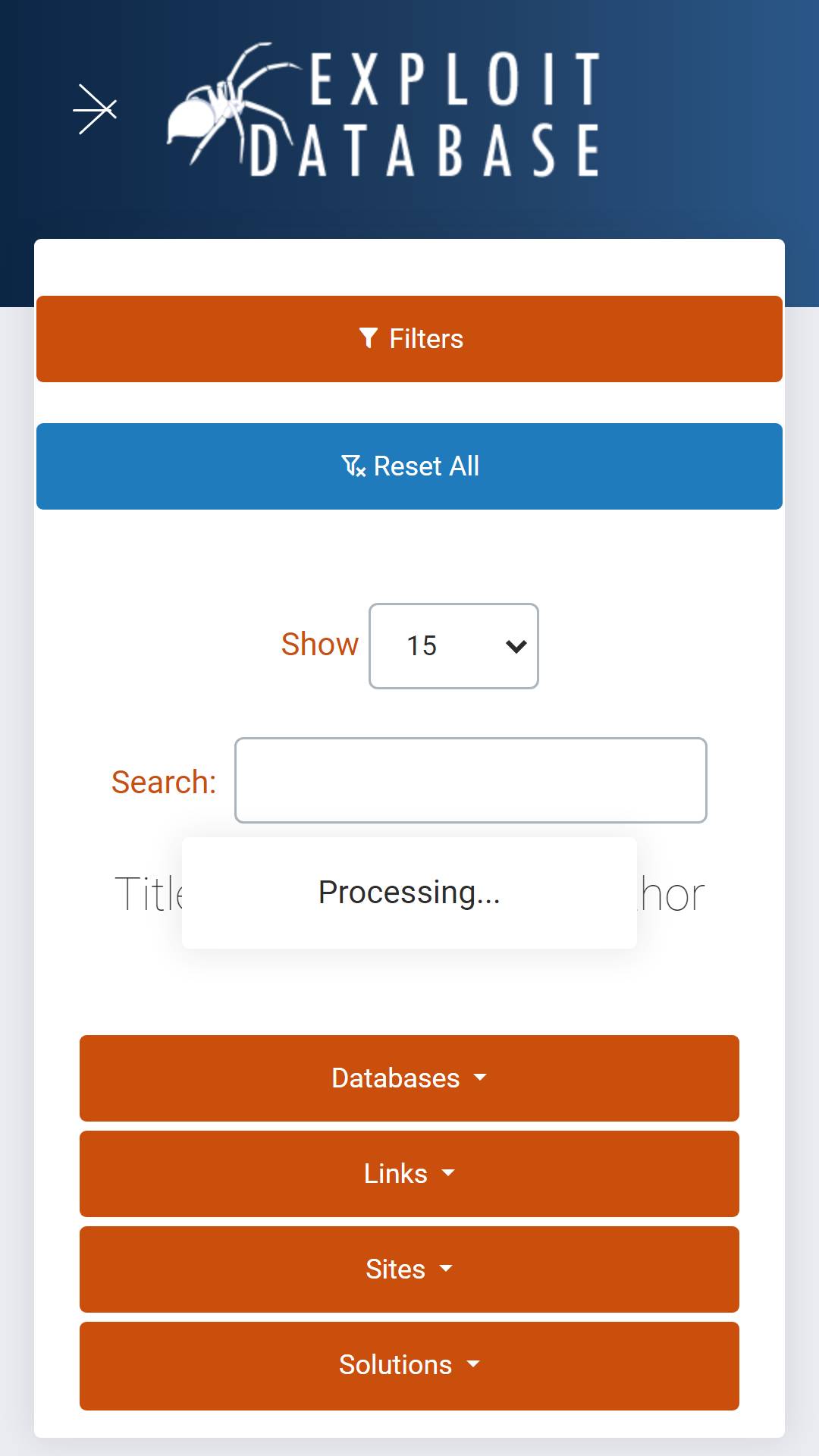
Task: Sort by the Author column header
Action: pyautogui.click(x=671, y=894)
